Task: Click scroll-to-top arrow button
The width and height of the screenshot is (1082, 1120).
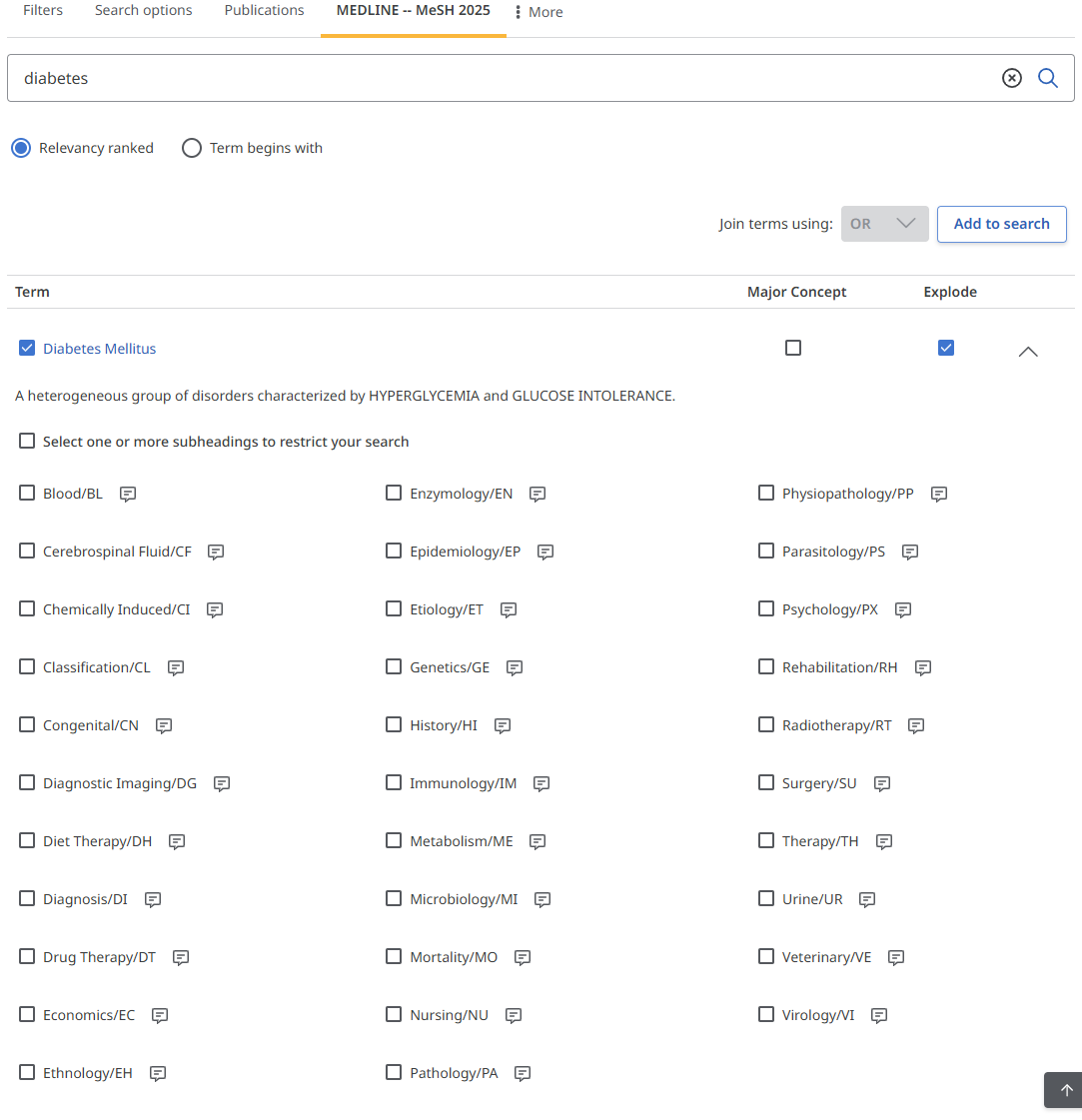Action: point(1065,1090)
